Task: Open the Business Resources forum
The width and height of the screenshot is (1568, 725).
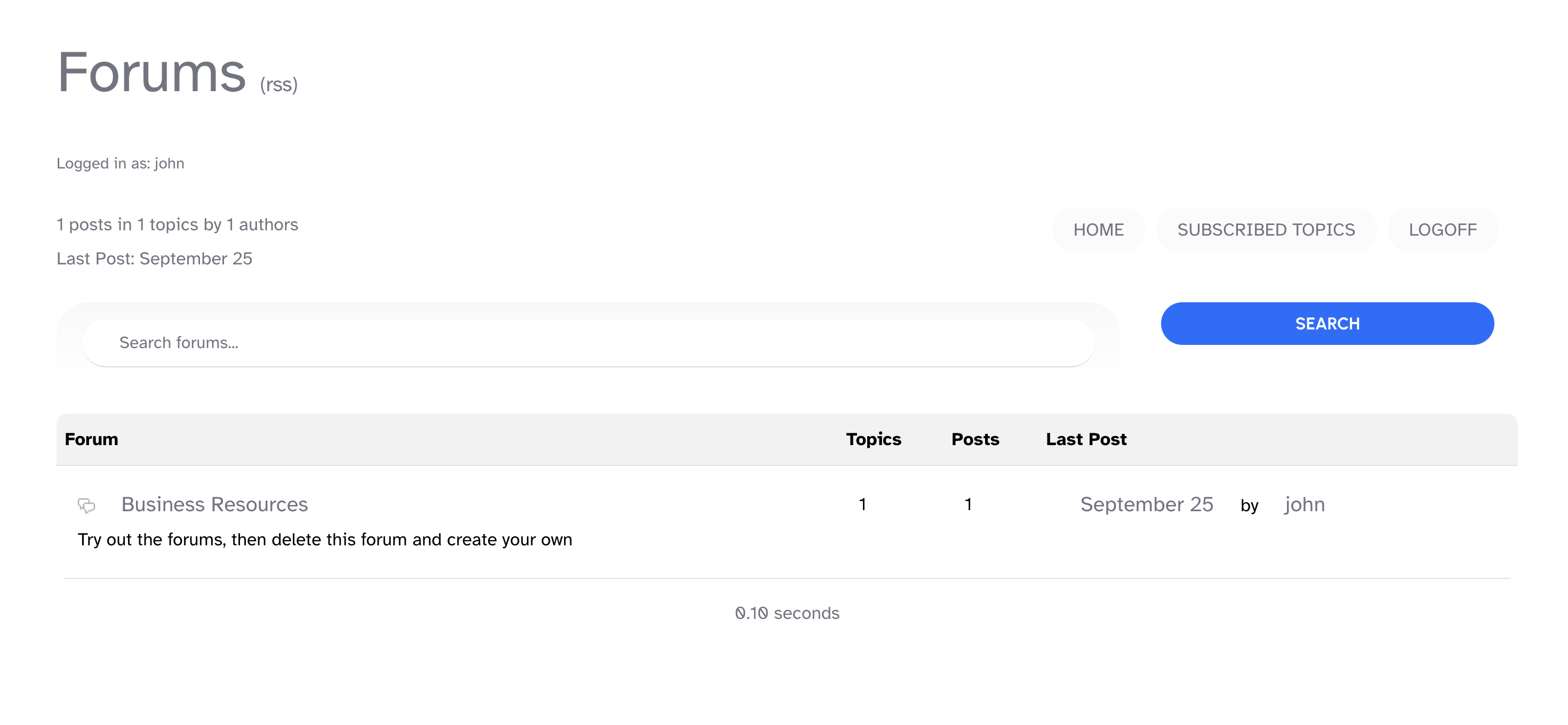Action: point(214,504)
